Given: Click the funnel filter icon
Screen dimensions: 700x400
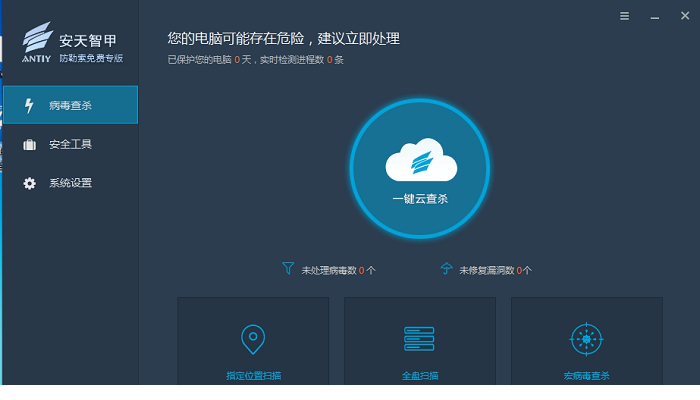Looking at the screenshot, I should 288,268.
